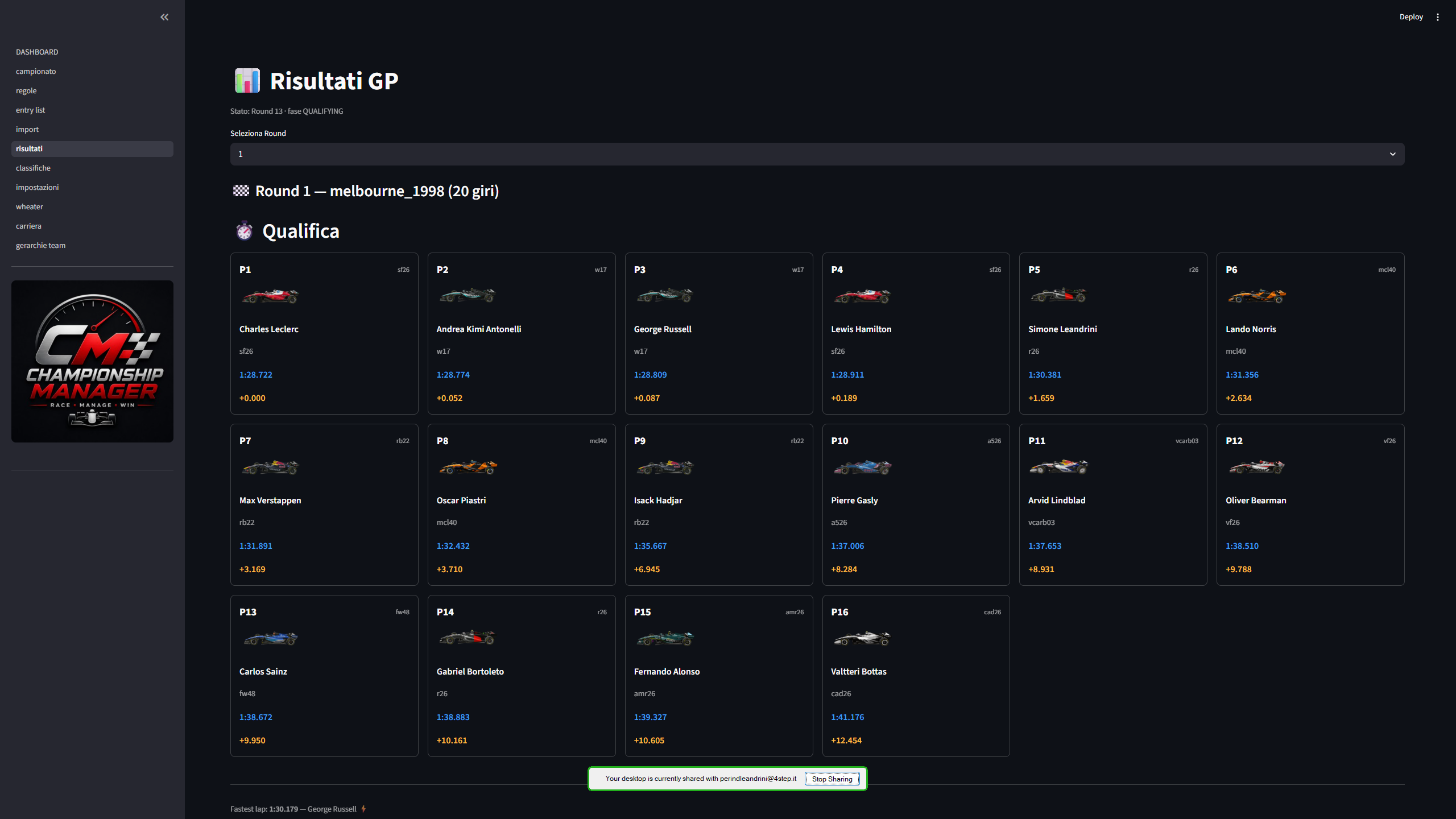Click Carlos Sainz's blue fw48 car image
The image size is (1456, 819).
click(270, 638)
